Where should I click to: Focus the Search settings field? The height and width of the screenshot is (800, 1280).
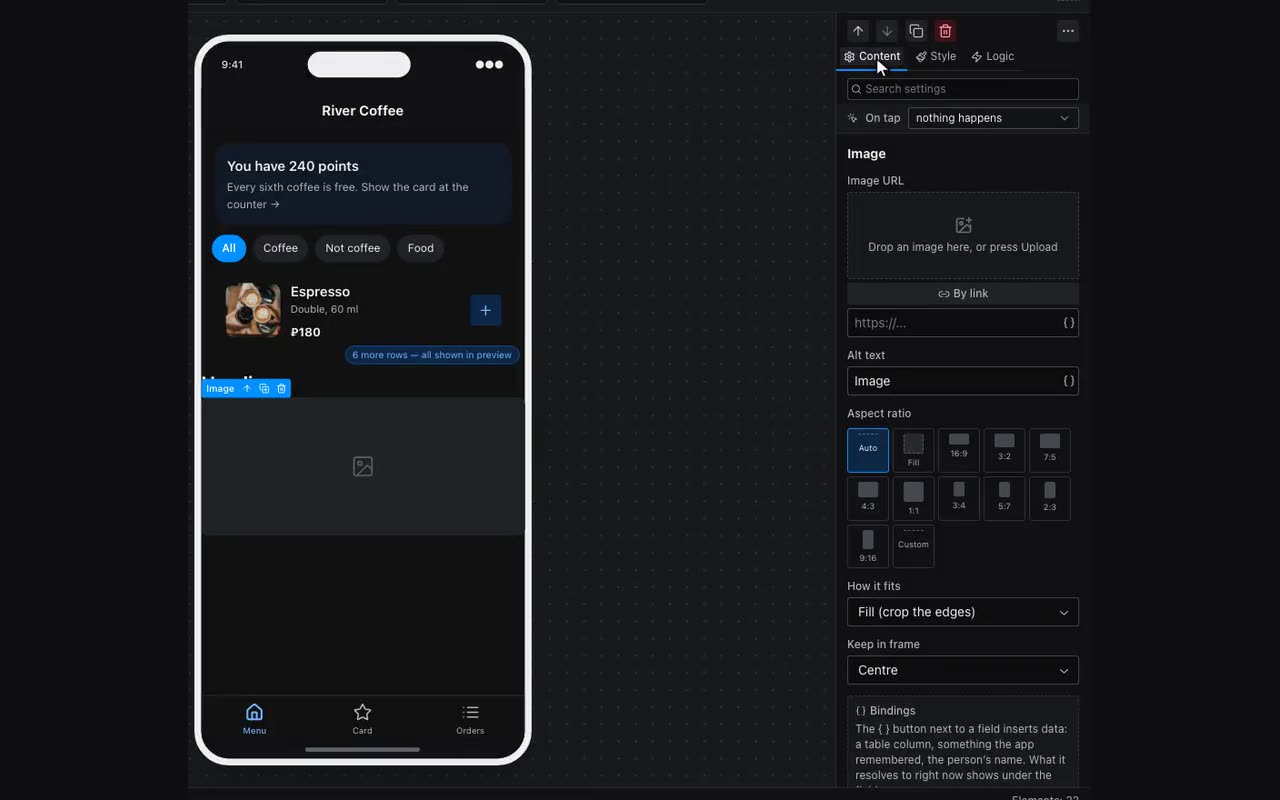(x=963, y=89)
